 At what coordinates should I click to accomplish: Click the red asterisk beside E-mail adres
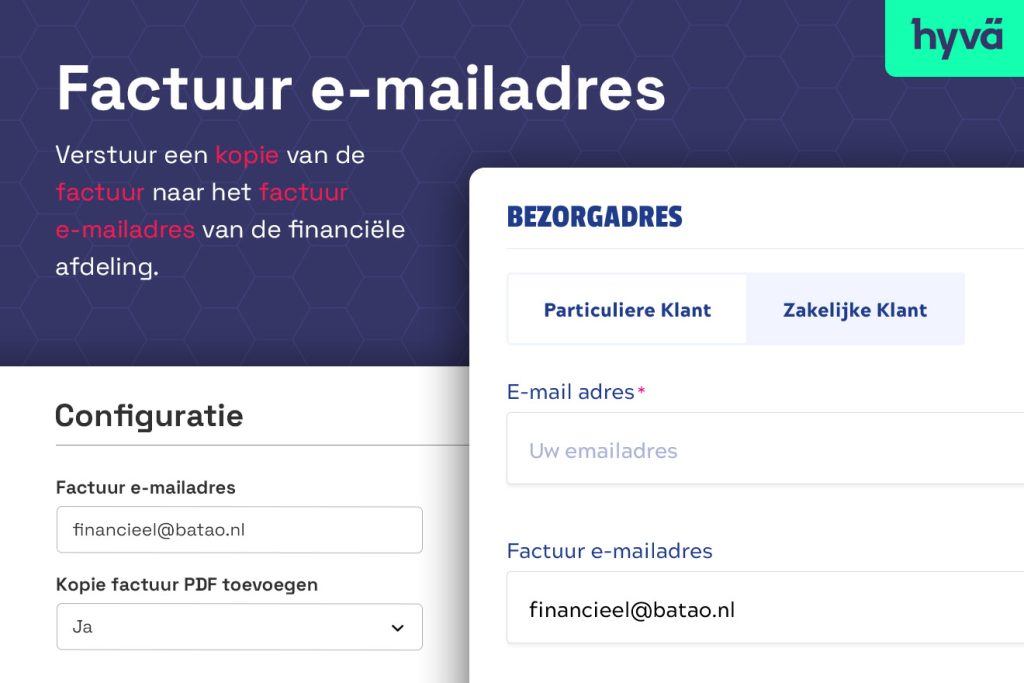pos(641,392)
